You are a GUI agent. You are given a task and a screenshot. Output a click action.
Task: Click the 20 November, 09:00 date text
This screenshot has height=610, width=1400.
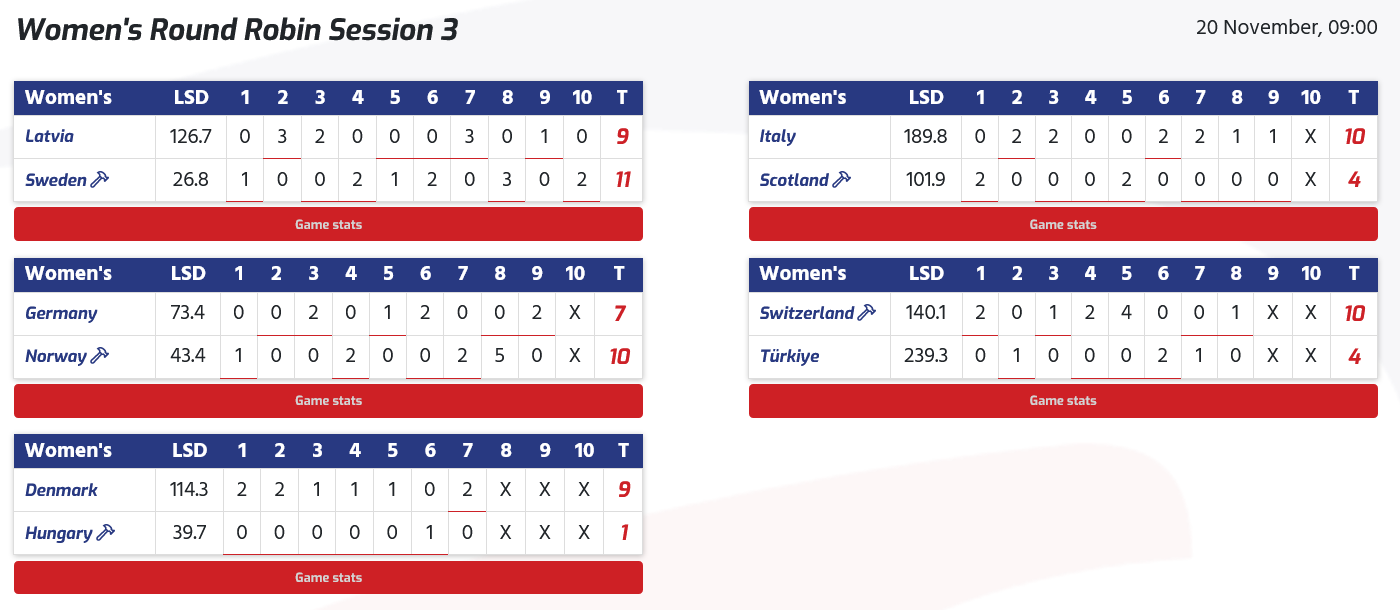click(1286, 28)
